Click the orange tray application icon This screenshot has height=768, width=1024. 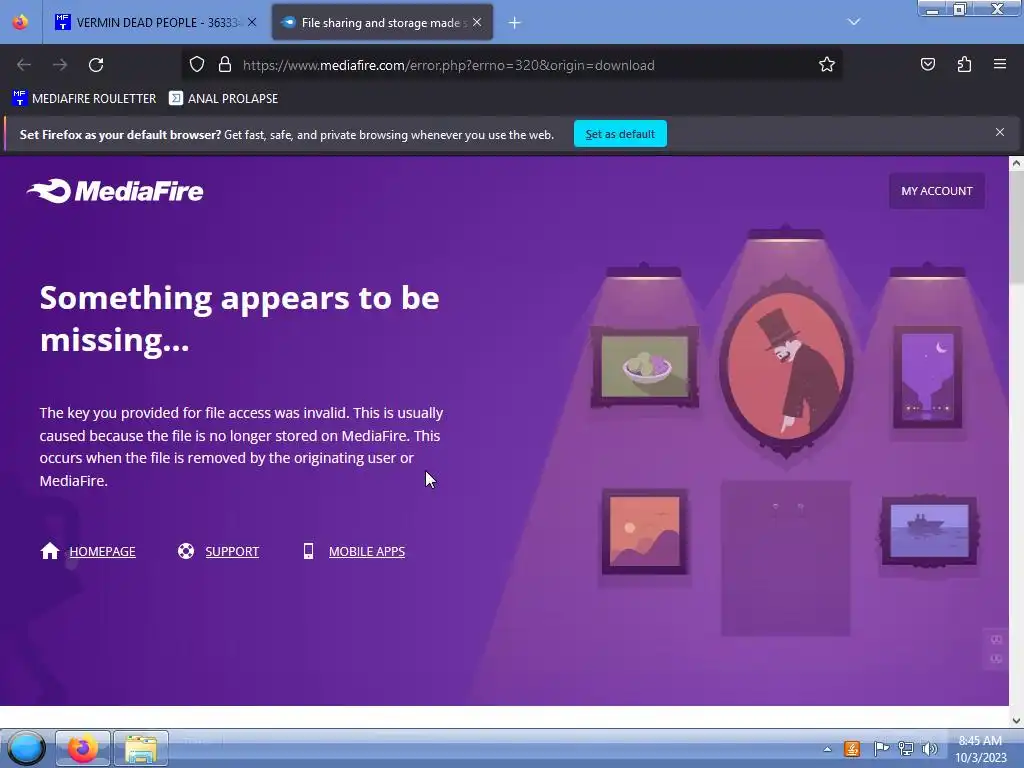point(852,748)
